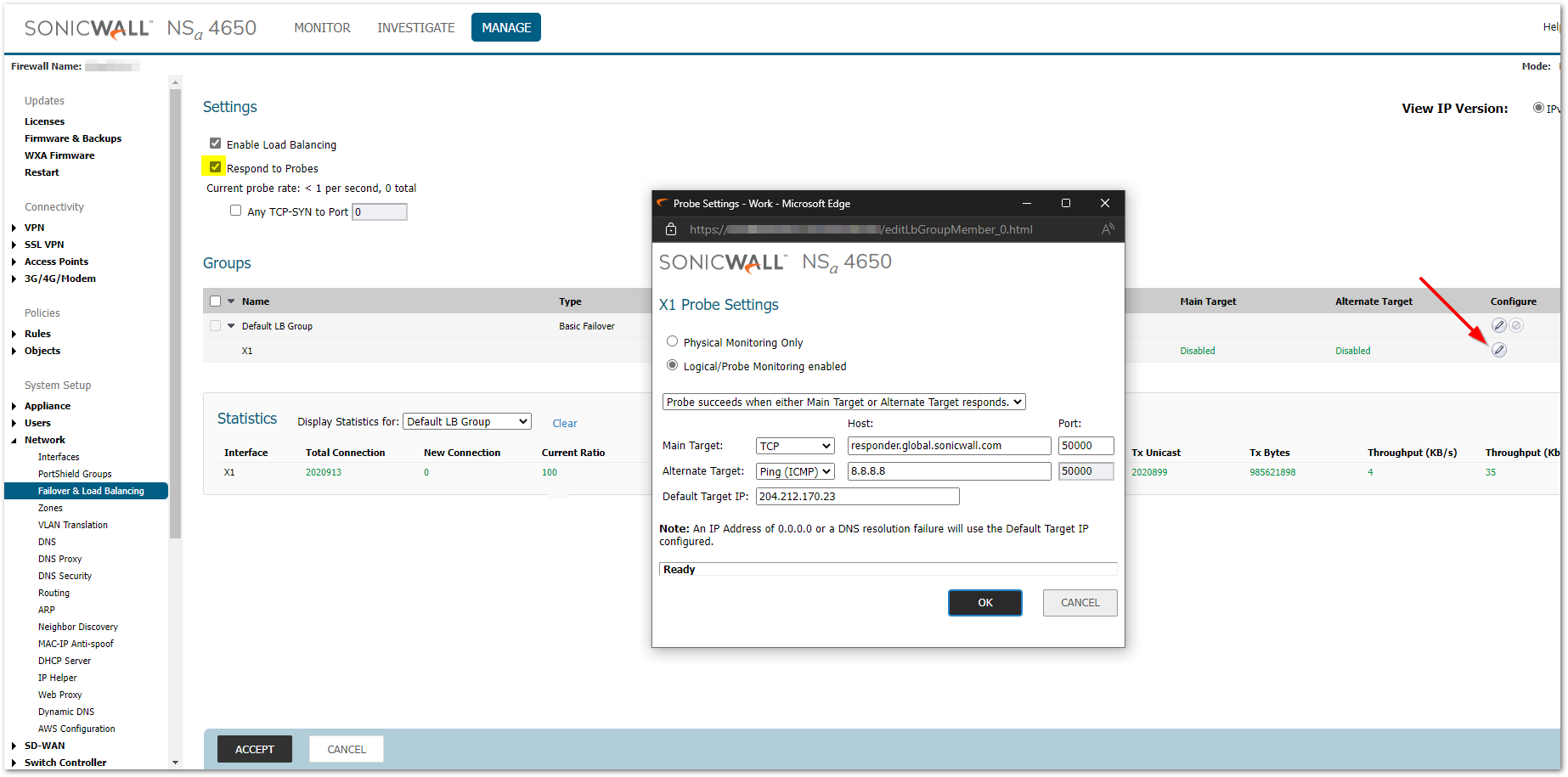Click the Clear statistics link
Screen dimensions: 1568x777
pos(565,423)
